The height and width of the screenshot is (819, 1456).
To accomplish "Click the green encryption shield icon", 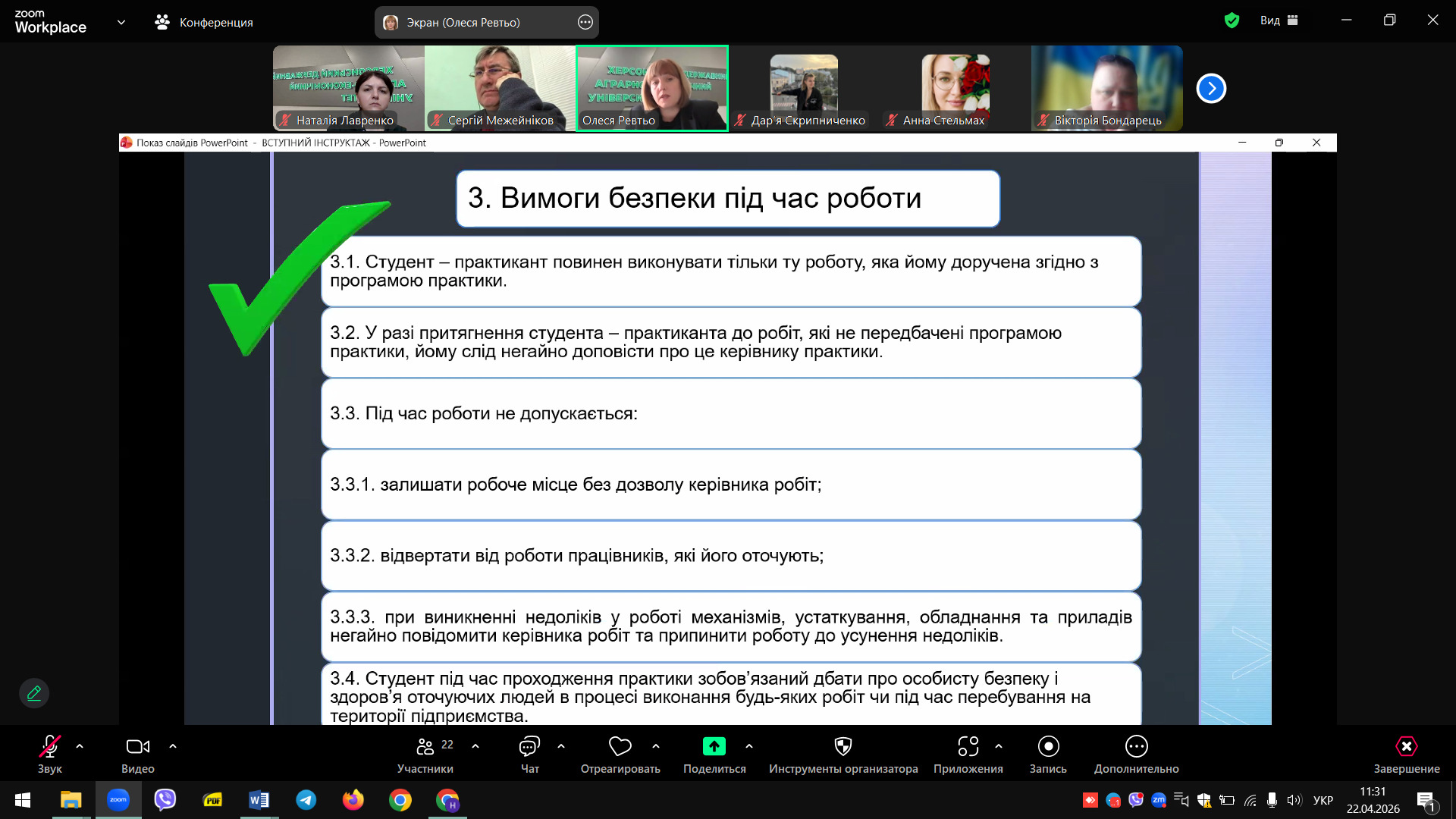I will click(x=1232, y=20).
